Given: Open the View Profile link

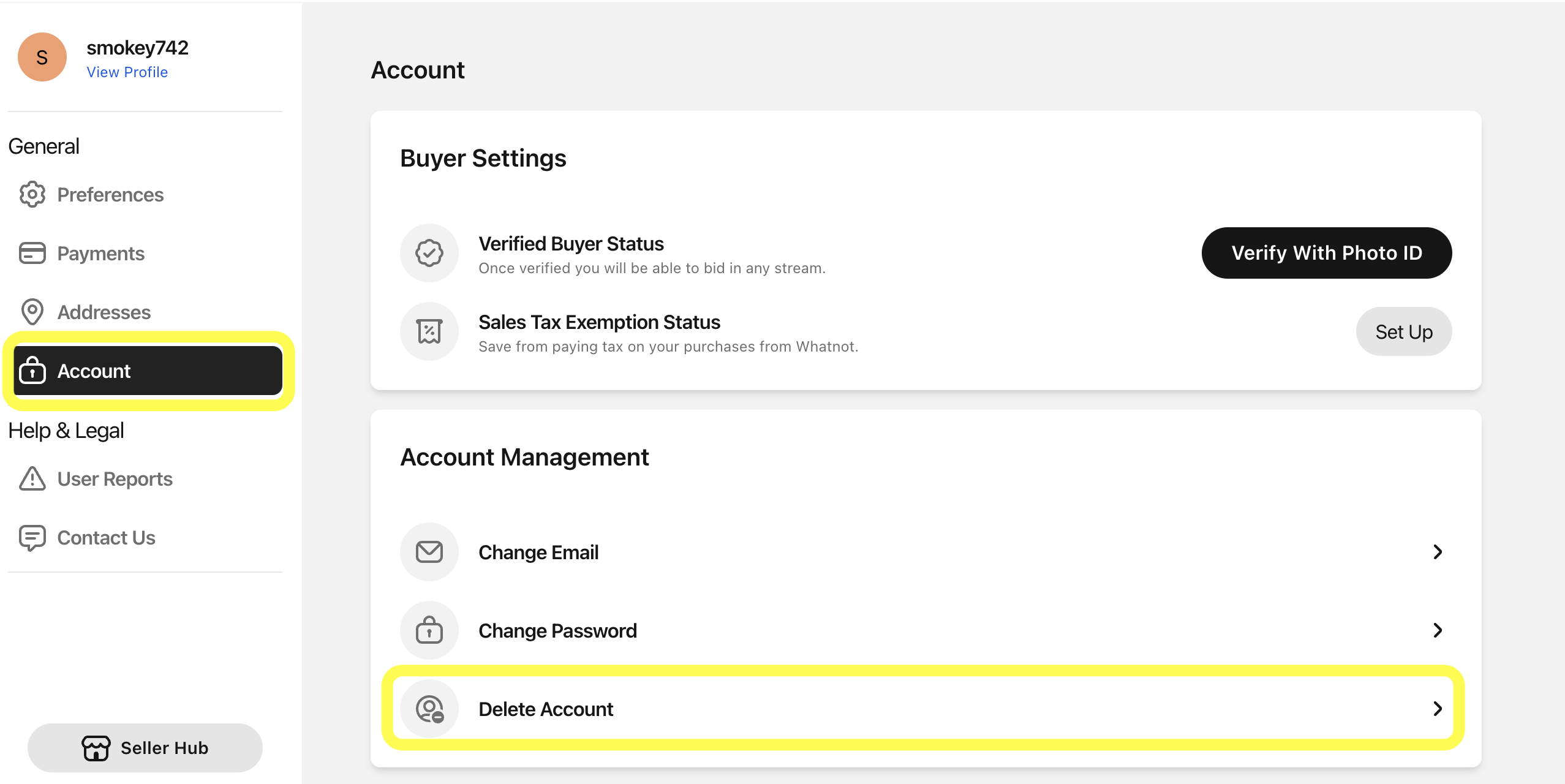Looking at the screenshot, I should (127, 72).
